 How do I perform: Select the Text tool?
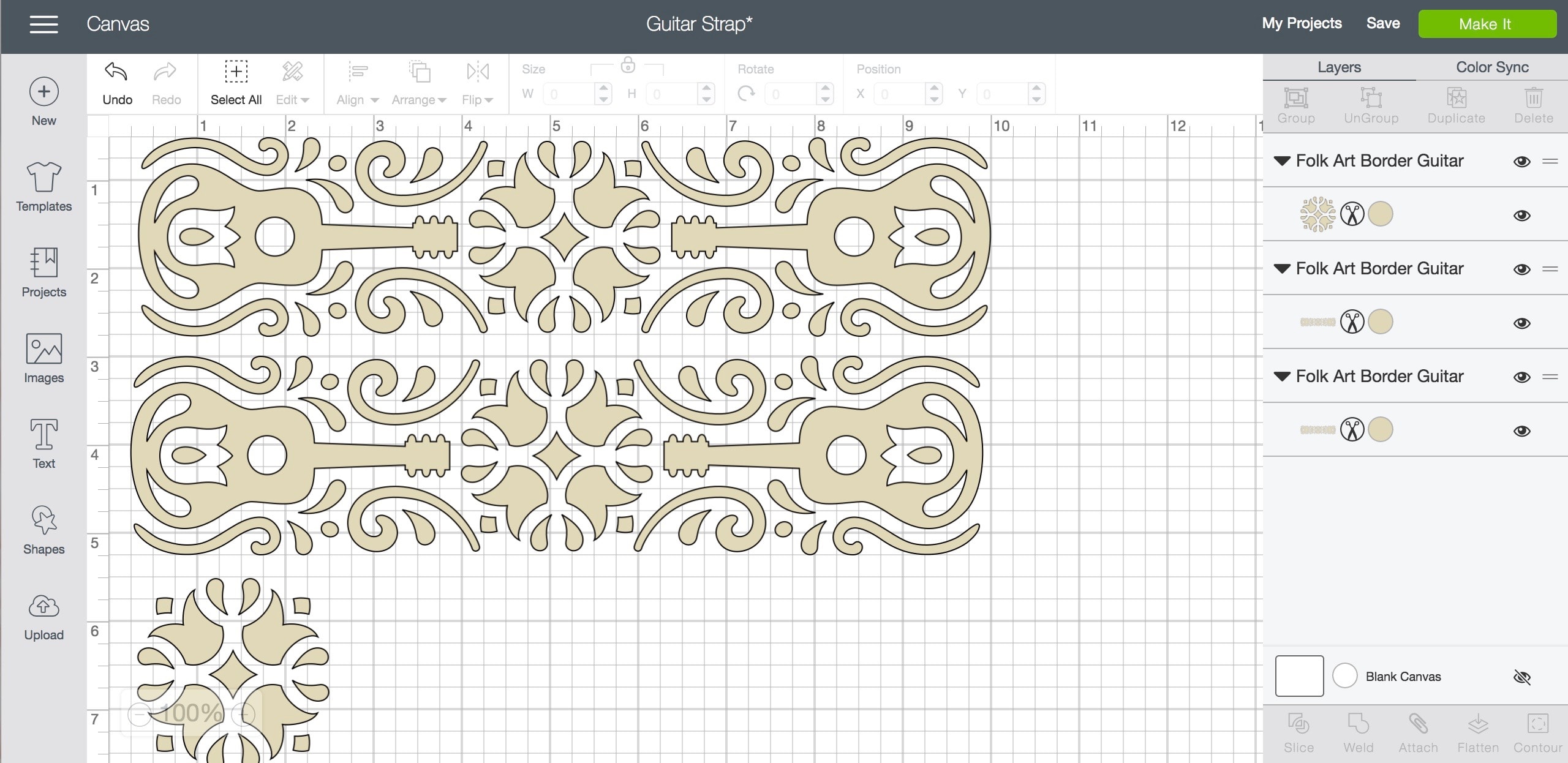43,444
